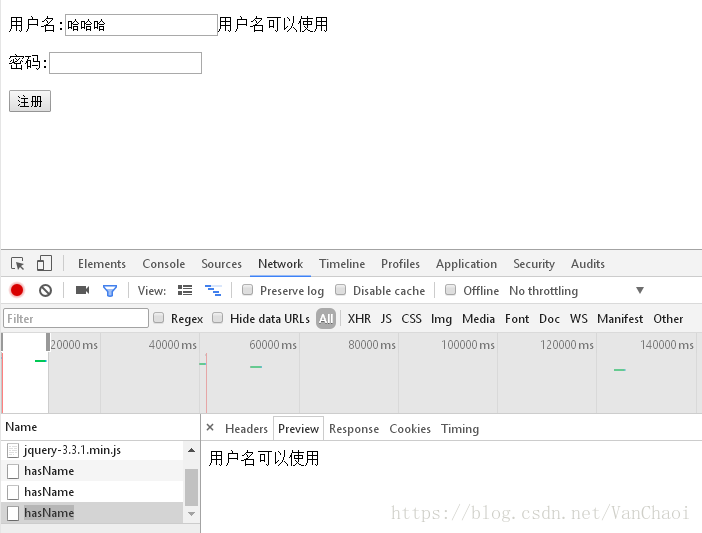
Task: Show the request Headers tab
Action: pyautogui.click(x=246, y=429)
